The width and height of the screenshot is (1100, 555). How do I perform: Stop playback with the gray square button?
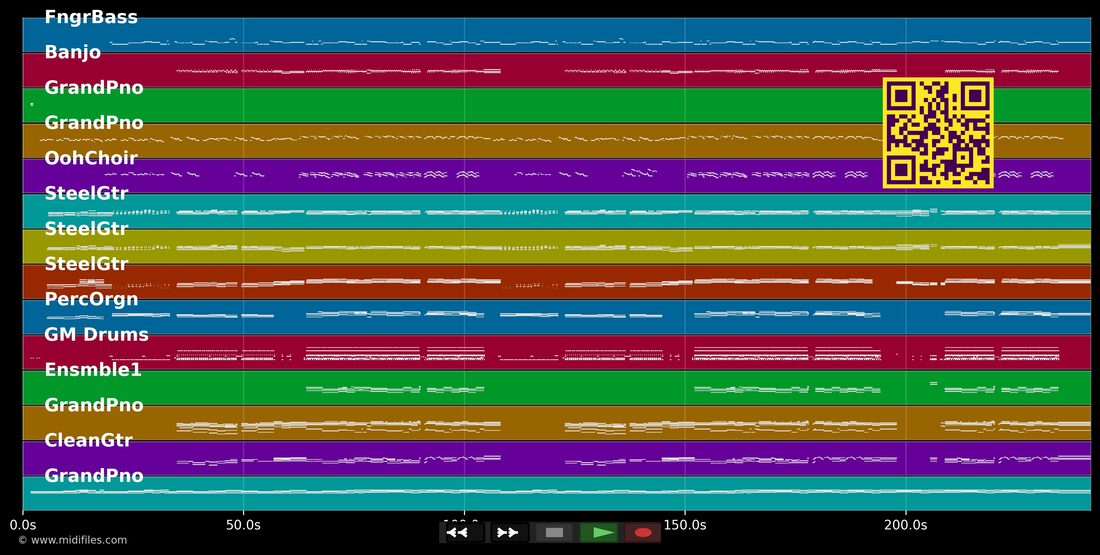(x=554, y=533)
